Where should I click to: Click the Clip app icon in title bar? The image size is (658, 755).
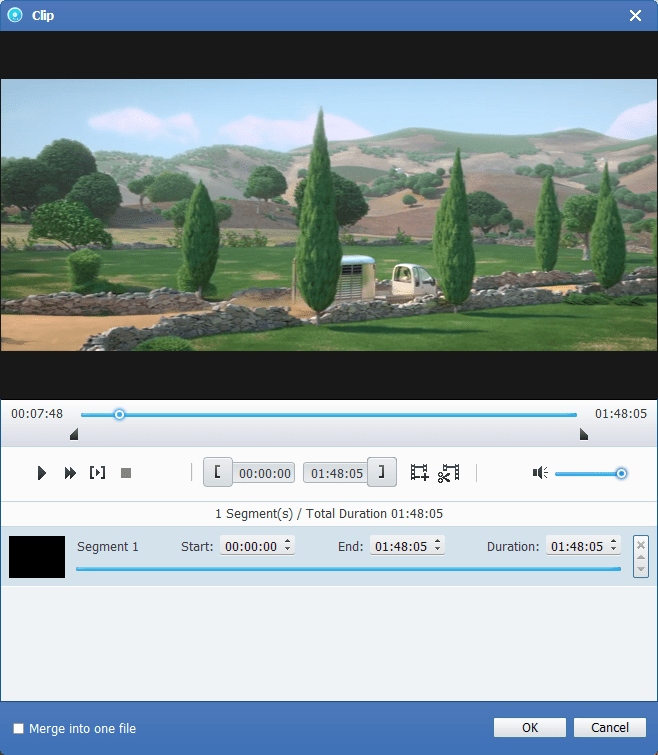[x=15, y=15]
